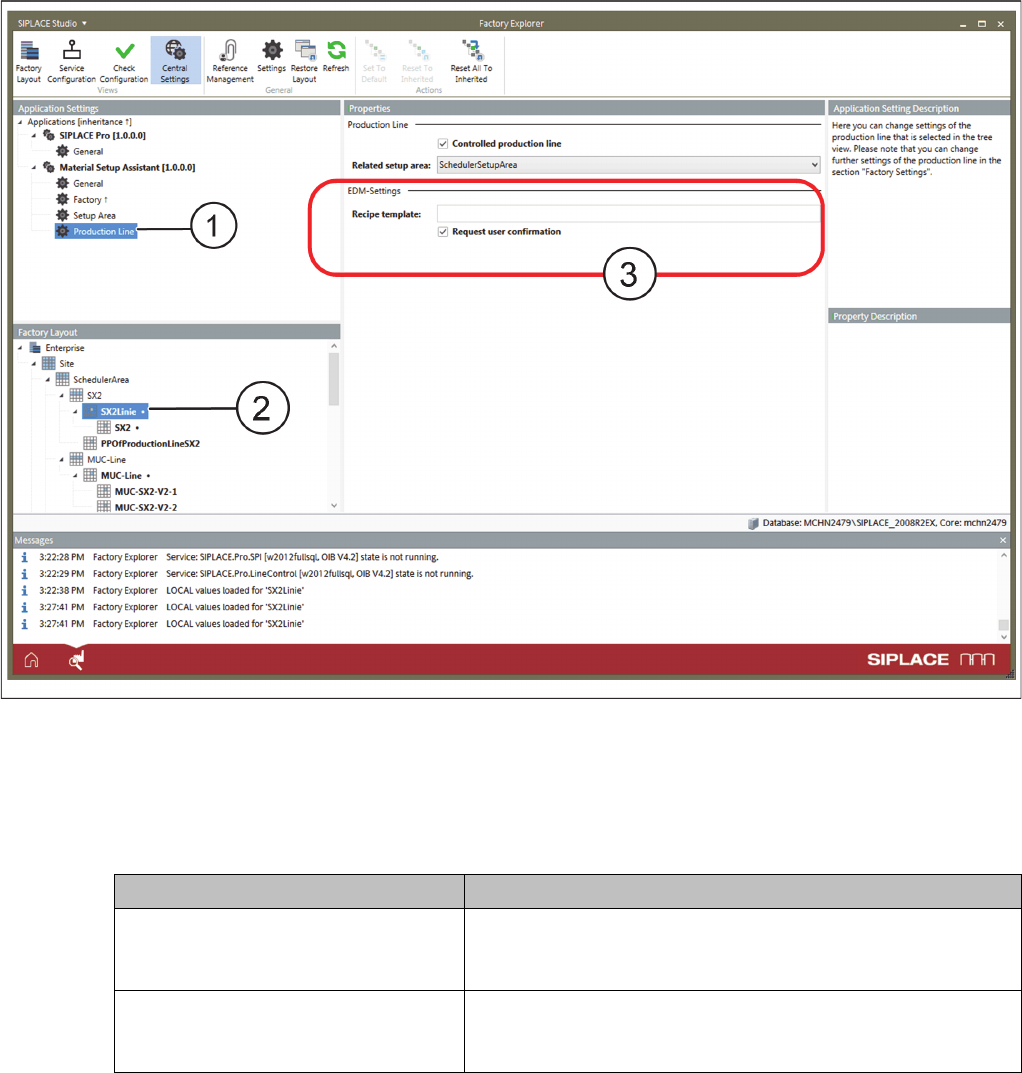Select General under SIPLACE Pro

pos(88,151)
